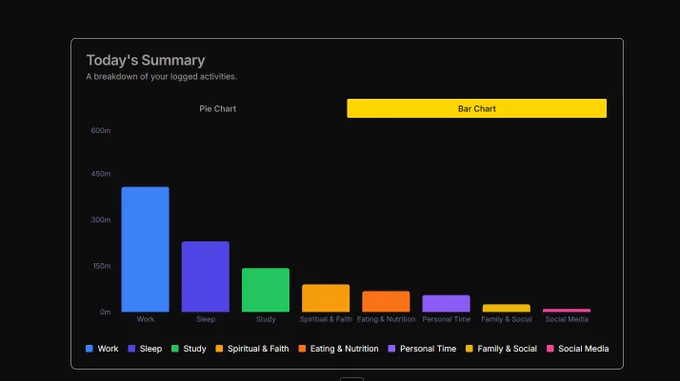Click the indigo Sleep bar
Screen dimensions: 680x381
(206, 277)
